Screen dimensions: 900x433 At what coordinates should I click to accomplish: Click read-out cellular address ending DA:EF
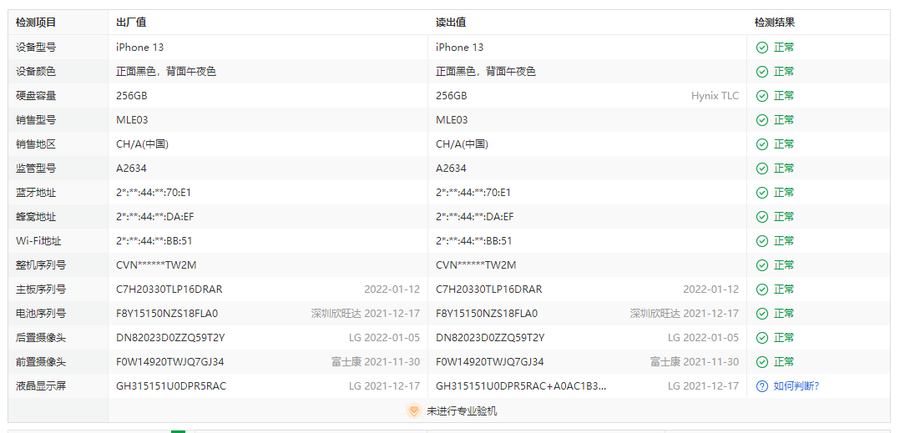tap(475, 216)
